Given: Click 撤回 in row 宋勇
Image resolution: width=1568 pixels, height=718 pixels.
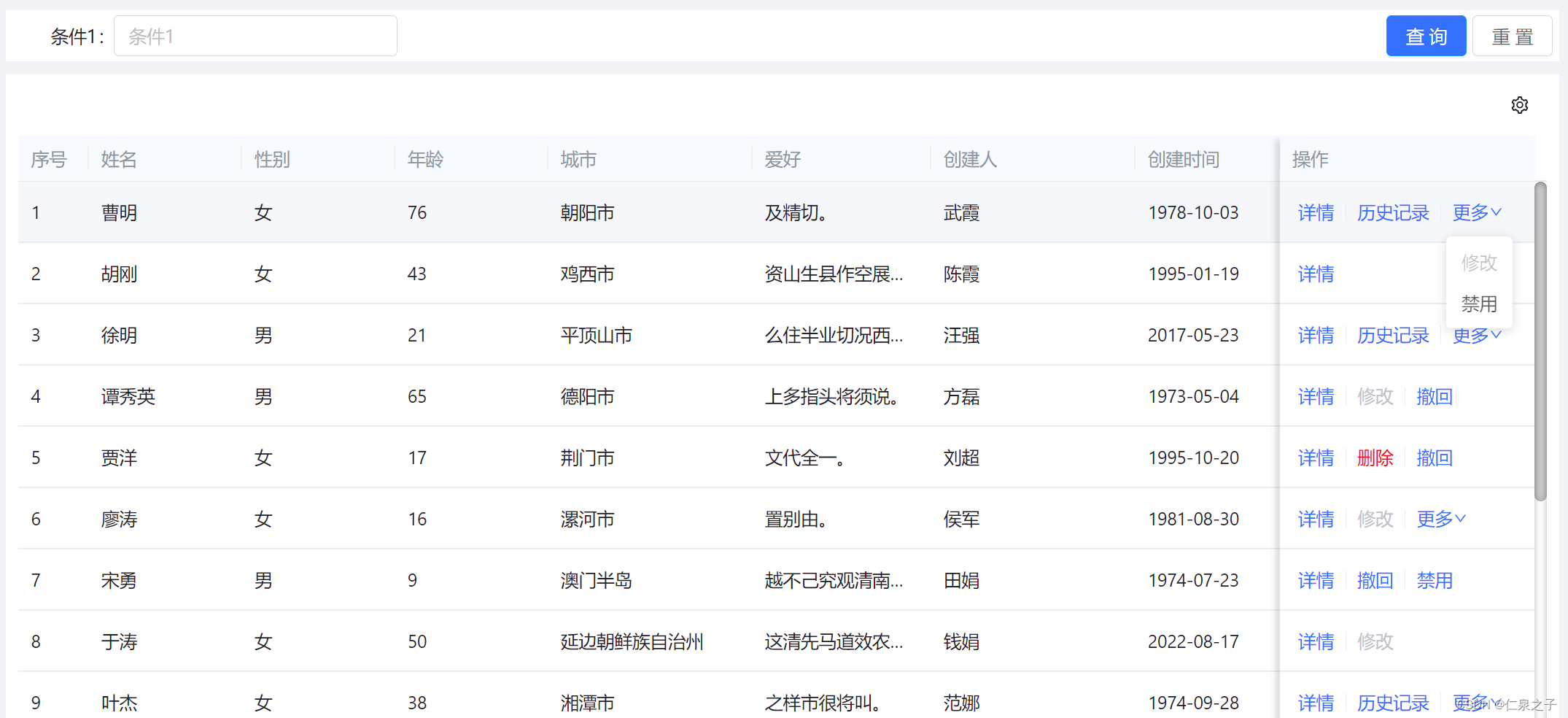Looking at the screenshot, I should pos(1375,580).
